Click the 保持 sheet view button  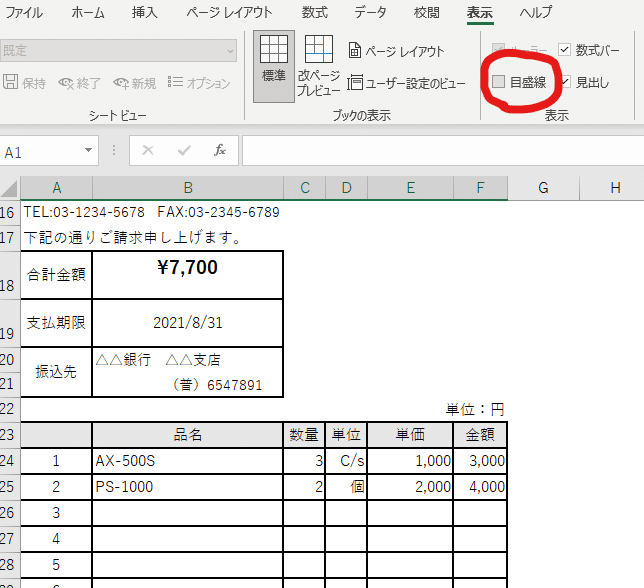pyautogui.click(x=25, y=83)
